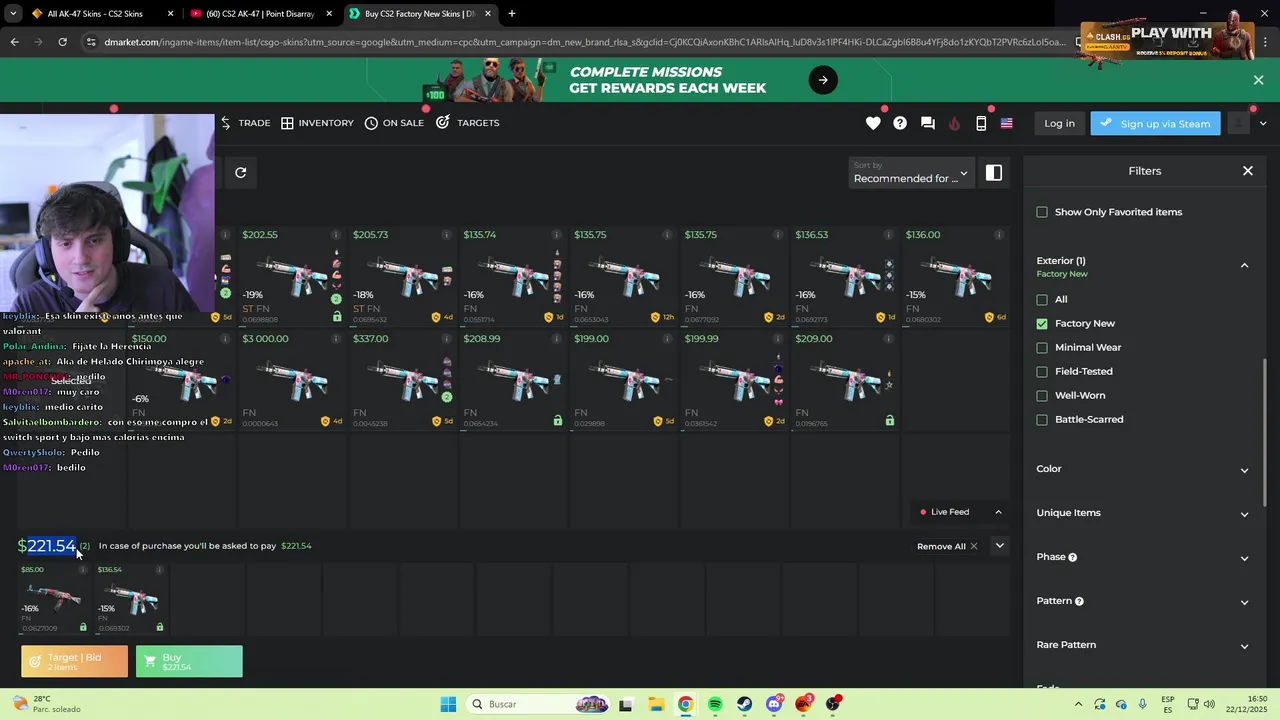1280x720 pixels.
Task: Close the missions promo banner
Action: [x=1258, y=80]
